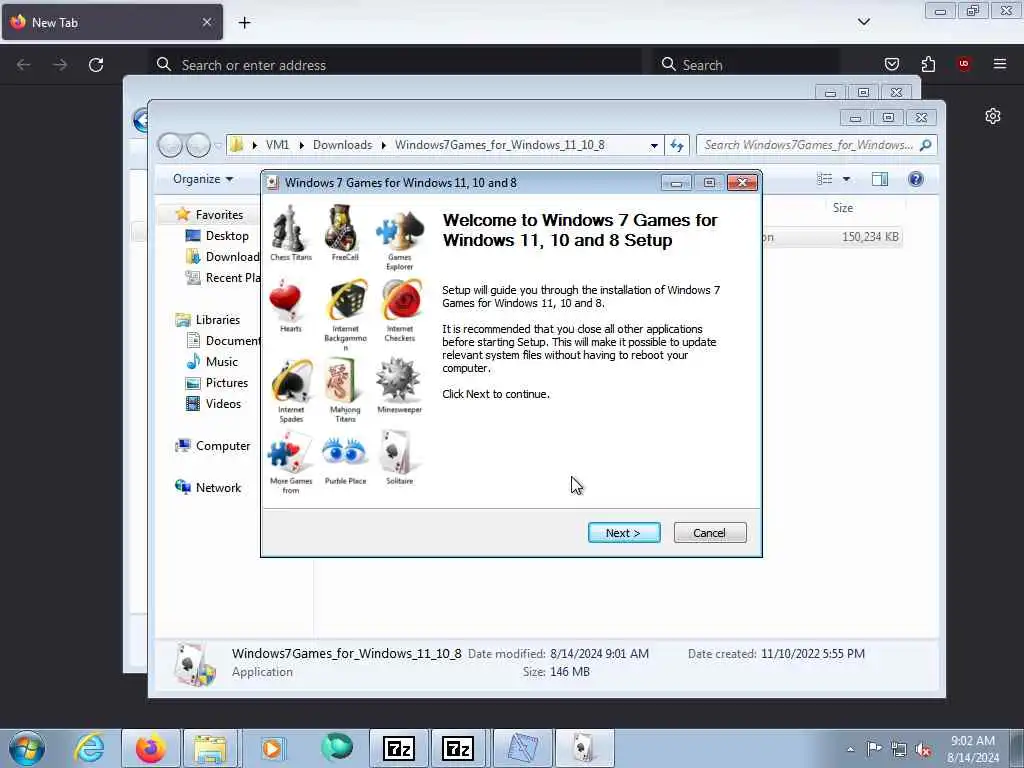The width and height of the screenshot is (1024, 768).
Task: Open the Organize dropdown menu
Action: click(202, 179)
